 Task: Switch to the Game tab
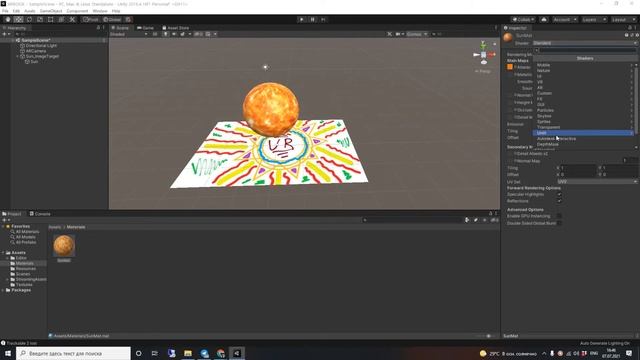(x=145, y=28)
